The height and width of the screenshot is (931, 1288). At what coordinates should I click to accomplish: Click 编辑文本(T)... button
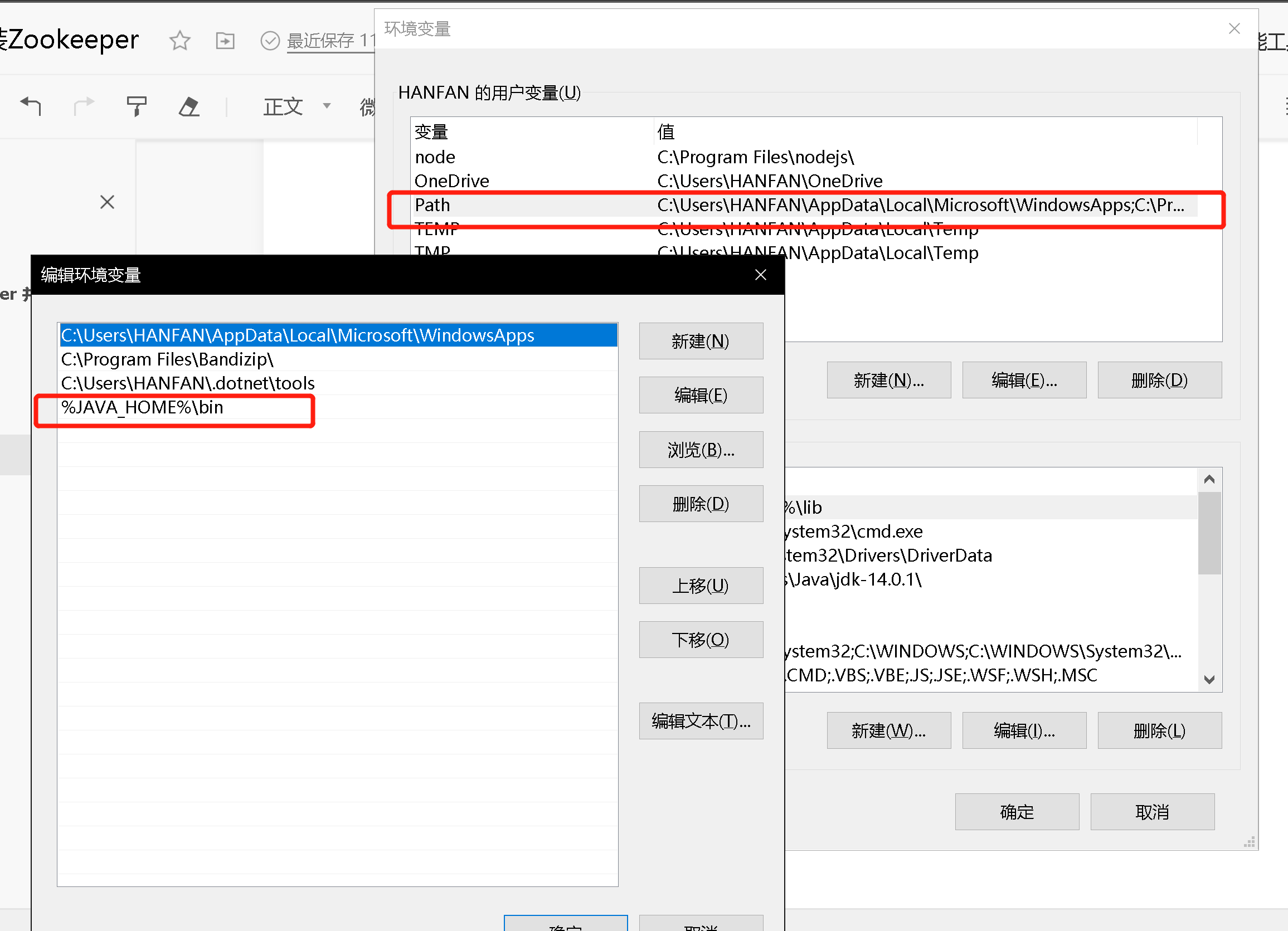[701, 721]
